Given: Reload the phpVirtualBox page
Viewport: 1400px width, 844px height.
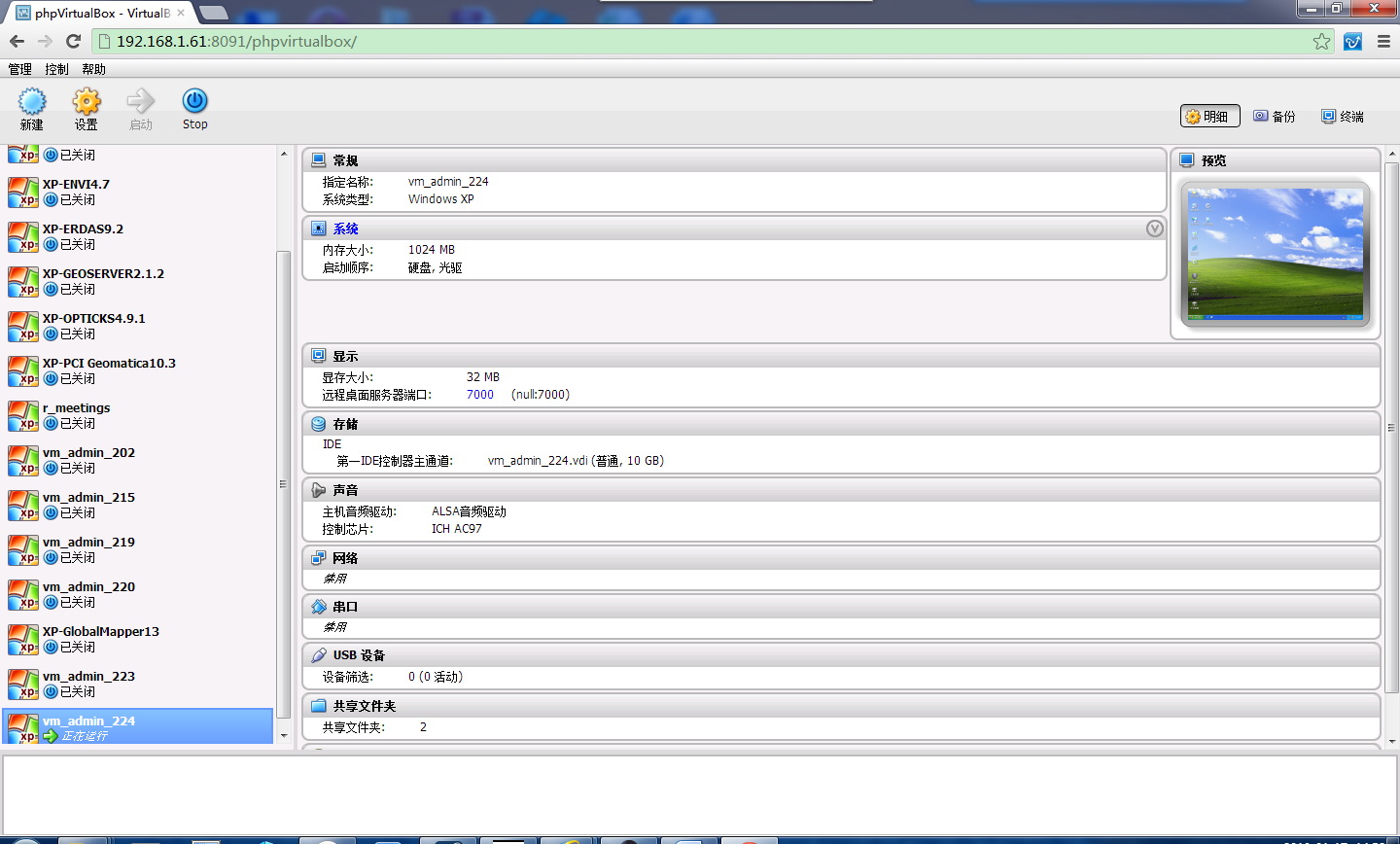Looking at the screenshot, I should [x=73, y=41].
